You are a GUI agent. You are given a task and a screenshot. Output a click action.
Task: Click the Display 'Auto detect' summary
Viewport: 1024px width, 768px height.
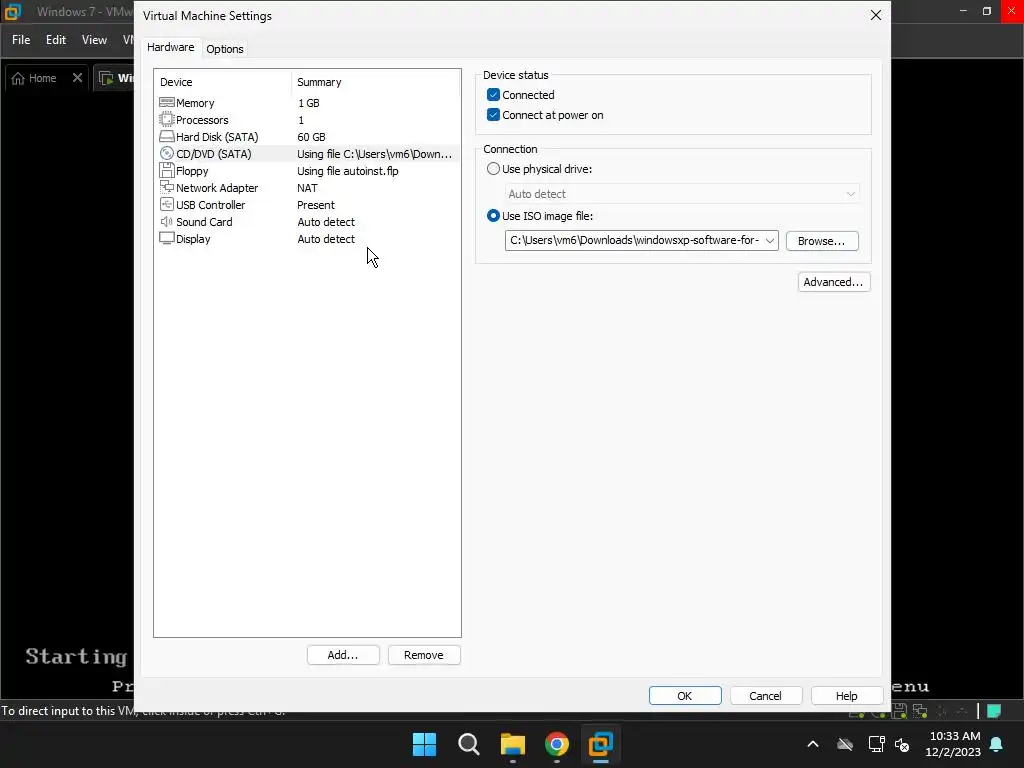pyautogui.click(x=326, y=238)
